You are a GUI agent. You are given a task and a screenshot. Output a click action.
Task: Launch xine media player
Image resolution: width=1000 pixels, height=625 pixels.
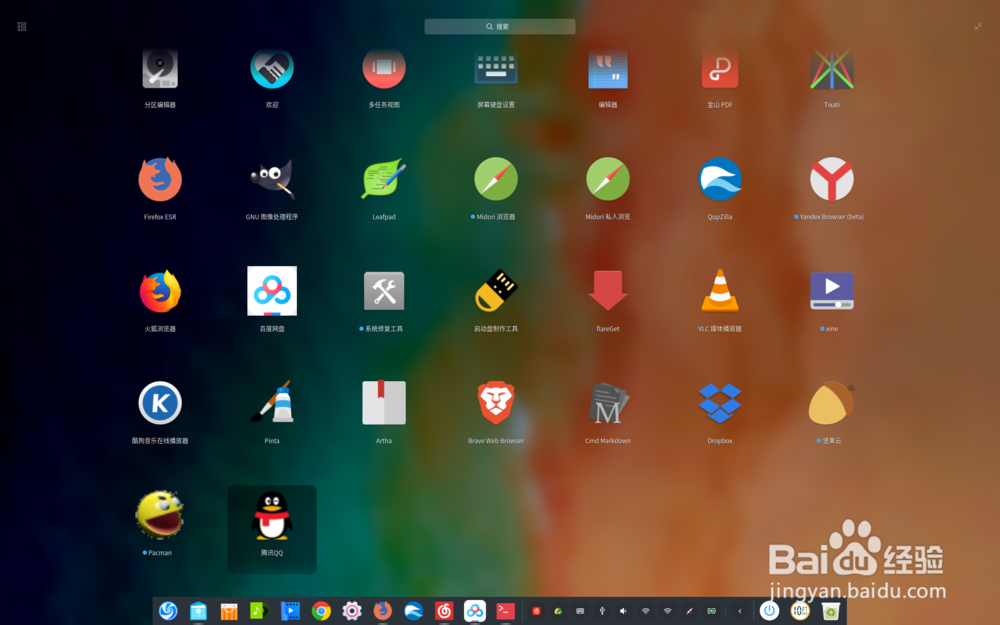pos(832,291)
